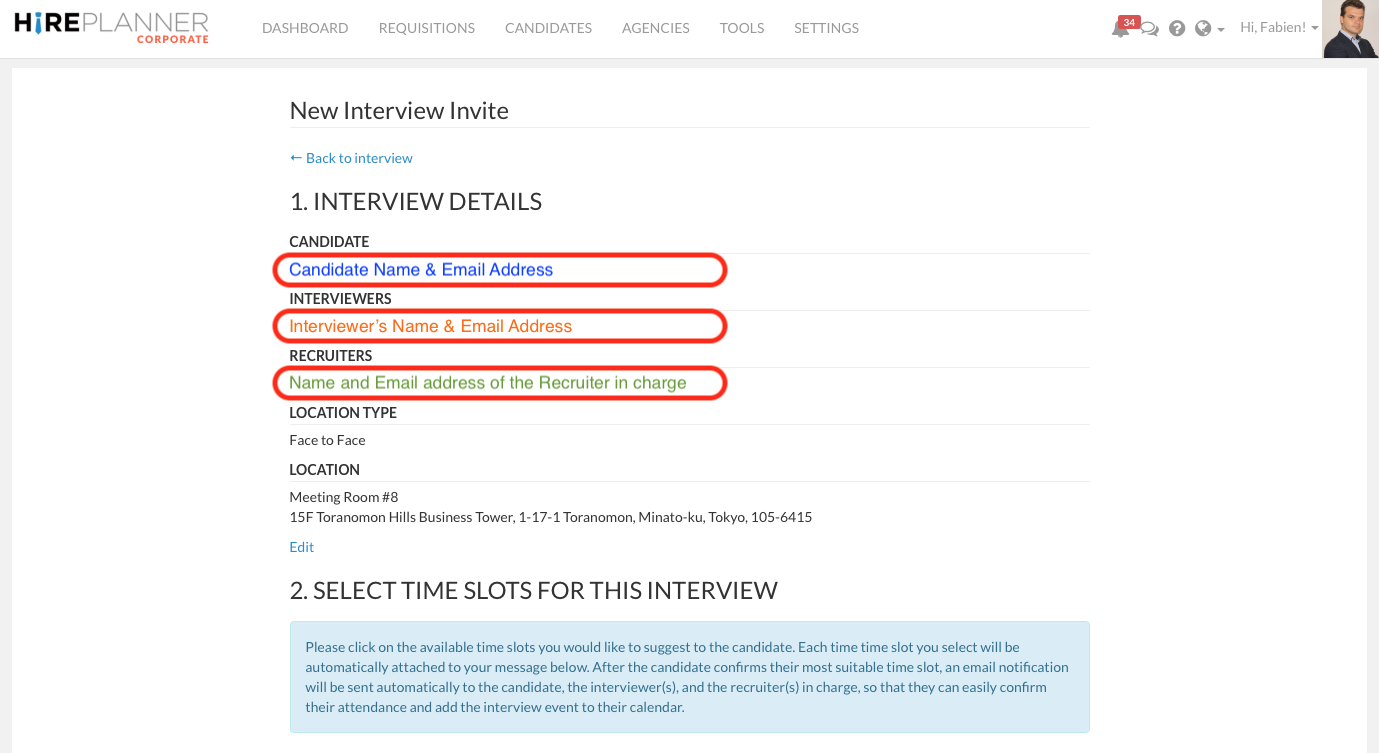The height and width of the screenshot is (753, 1379).
Task: Click Edit under the location address
Action: click(301, 547)
